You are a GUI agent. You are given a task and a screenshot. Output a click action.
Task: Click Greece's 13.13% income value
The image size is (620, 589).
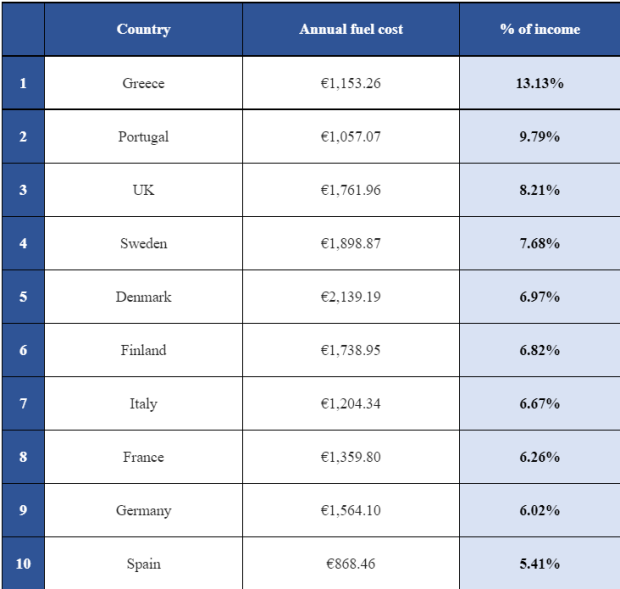[x=539, y=83]
